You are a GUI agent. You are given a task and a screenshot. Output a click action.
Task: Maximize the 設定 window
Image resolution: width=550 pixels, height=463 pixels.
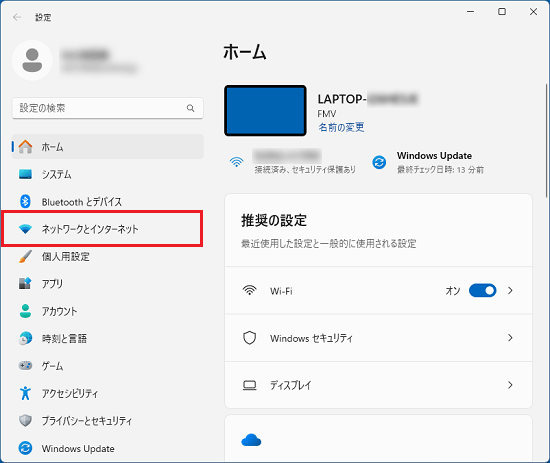point(502,12)
